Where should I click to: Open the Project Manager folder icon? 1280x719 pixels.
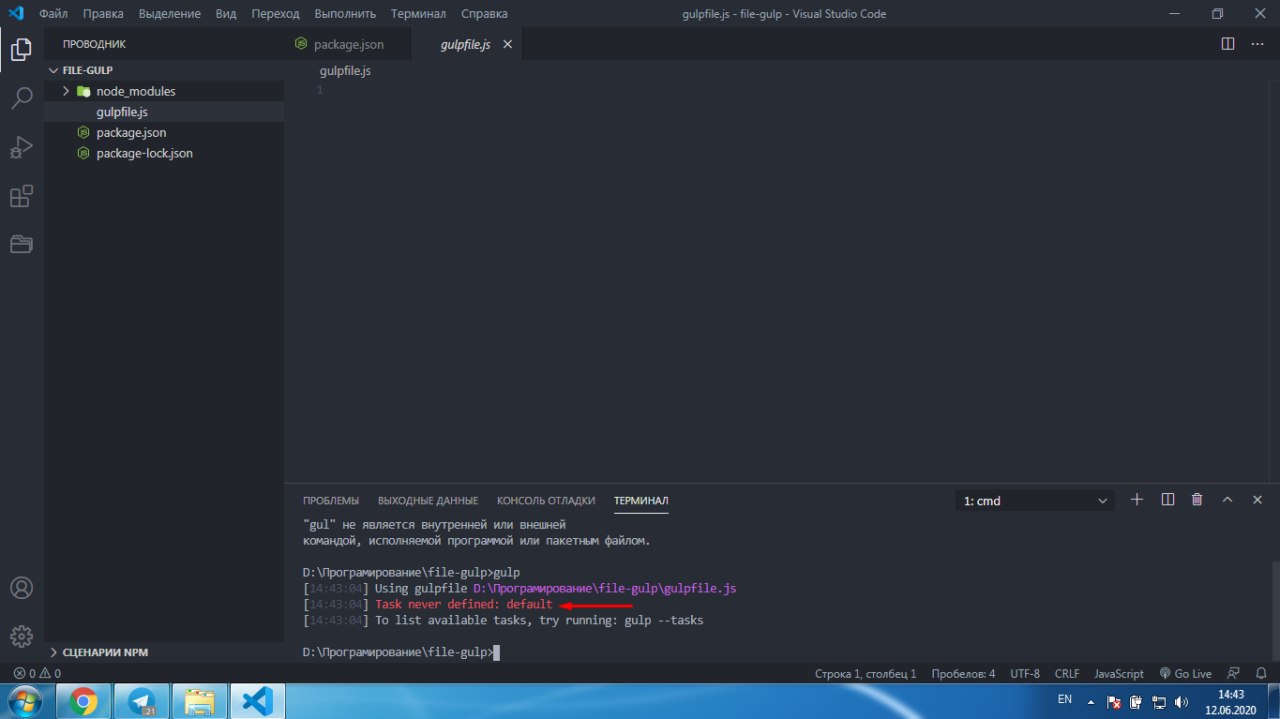point(21,244)
